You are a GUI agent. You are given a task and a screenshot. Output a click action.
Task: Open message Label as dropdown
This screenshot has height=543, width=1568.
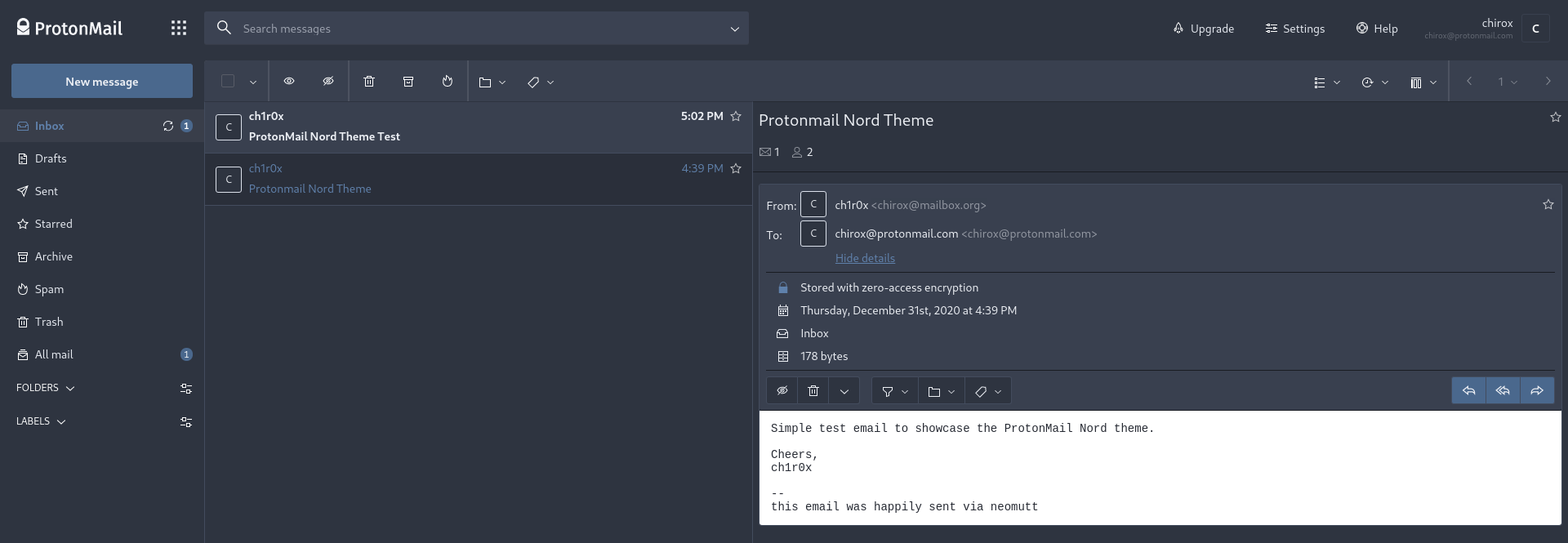(x=988, y=391)
